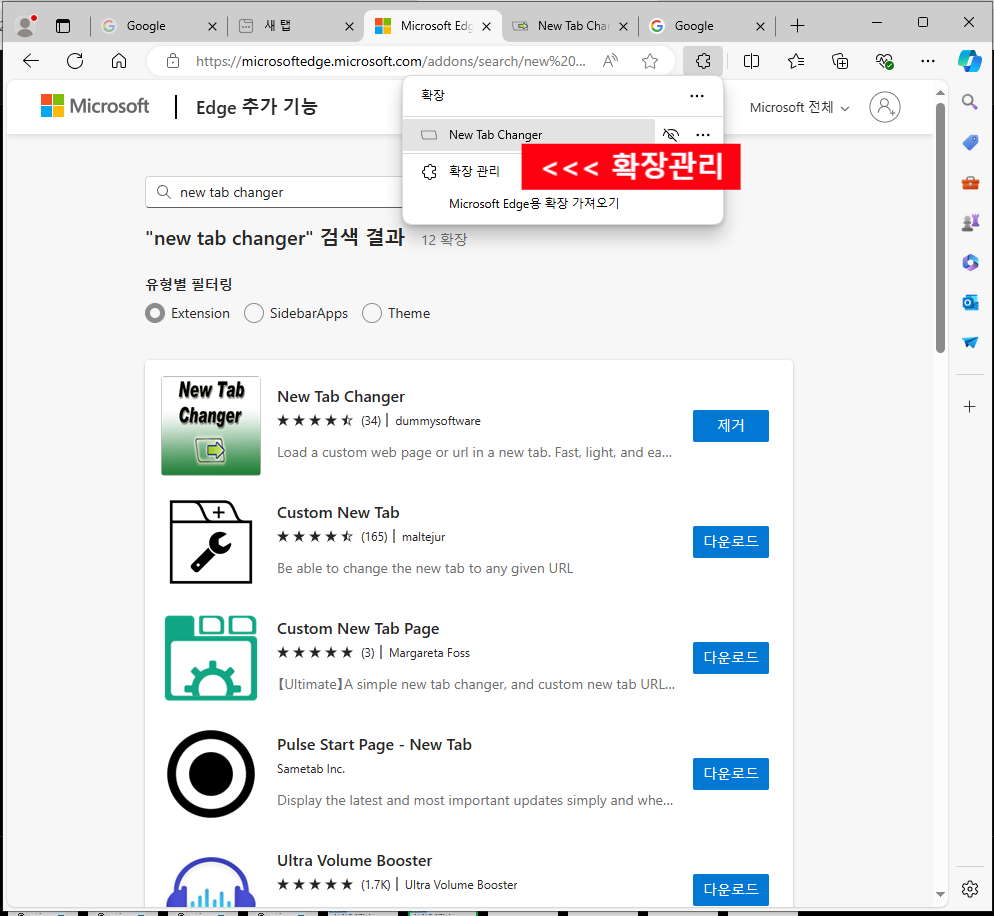Image resolution: width=994 pixels, height=916 pixels.
Task: Open Split screen icon in toolbar
Action: coord(751,61)
